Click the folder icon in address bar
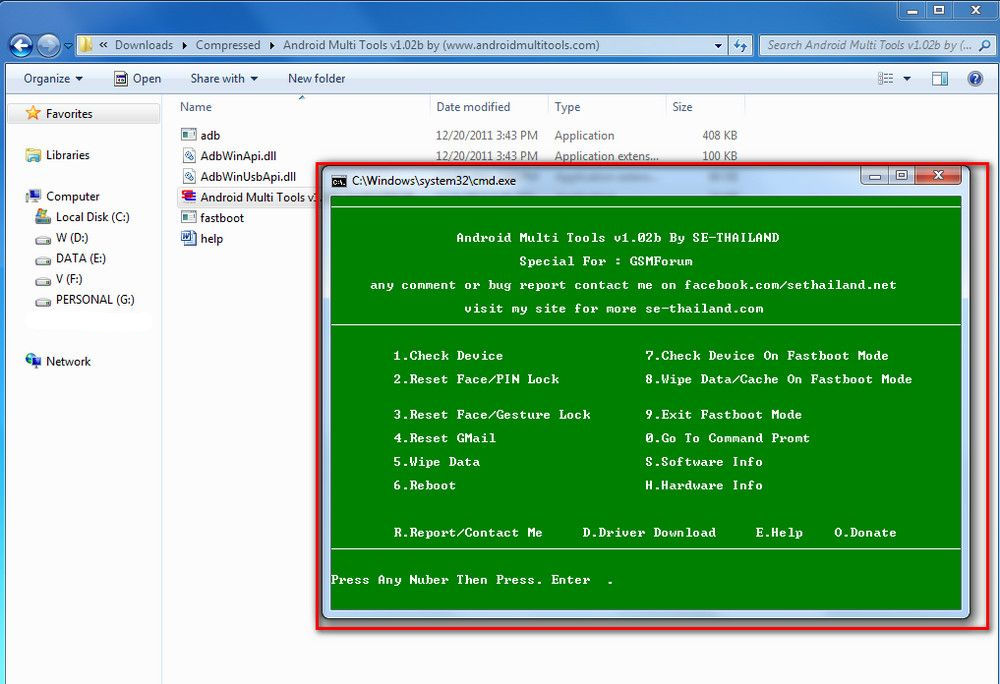This screenshot has height=684, width=1000. point(85,45)
